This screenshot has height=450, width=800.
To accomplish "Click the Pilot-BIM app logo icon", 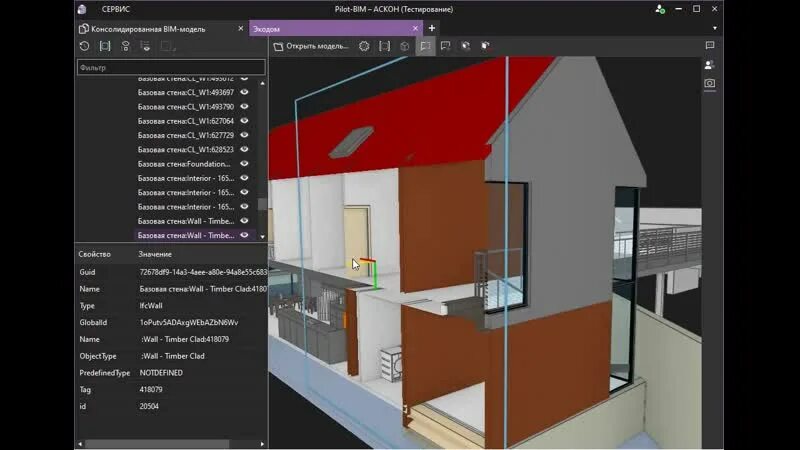I will (x=82, y=9).
